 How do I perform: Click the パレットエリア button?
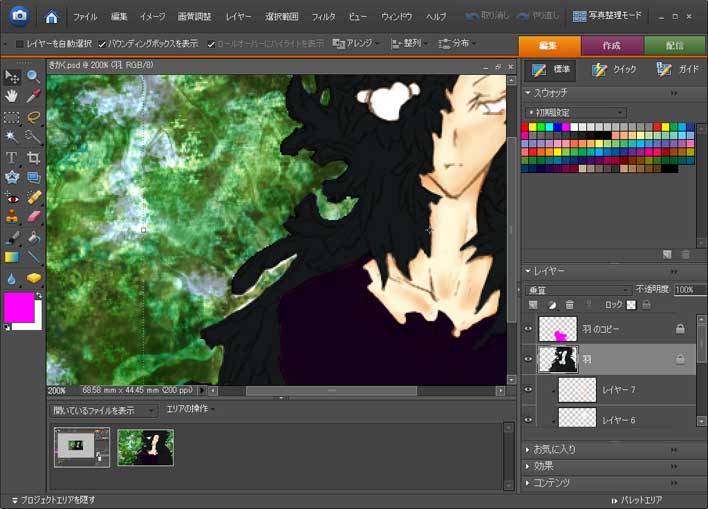tap(637, 500)
